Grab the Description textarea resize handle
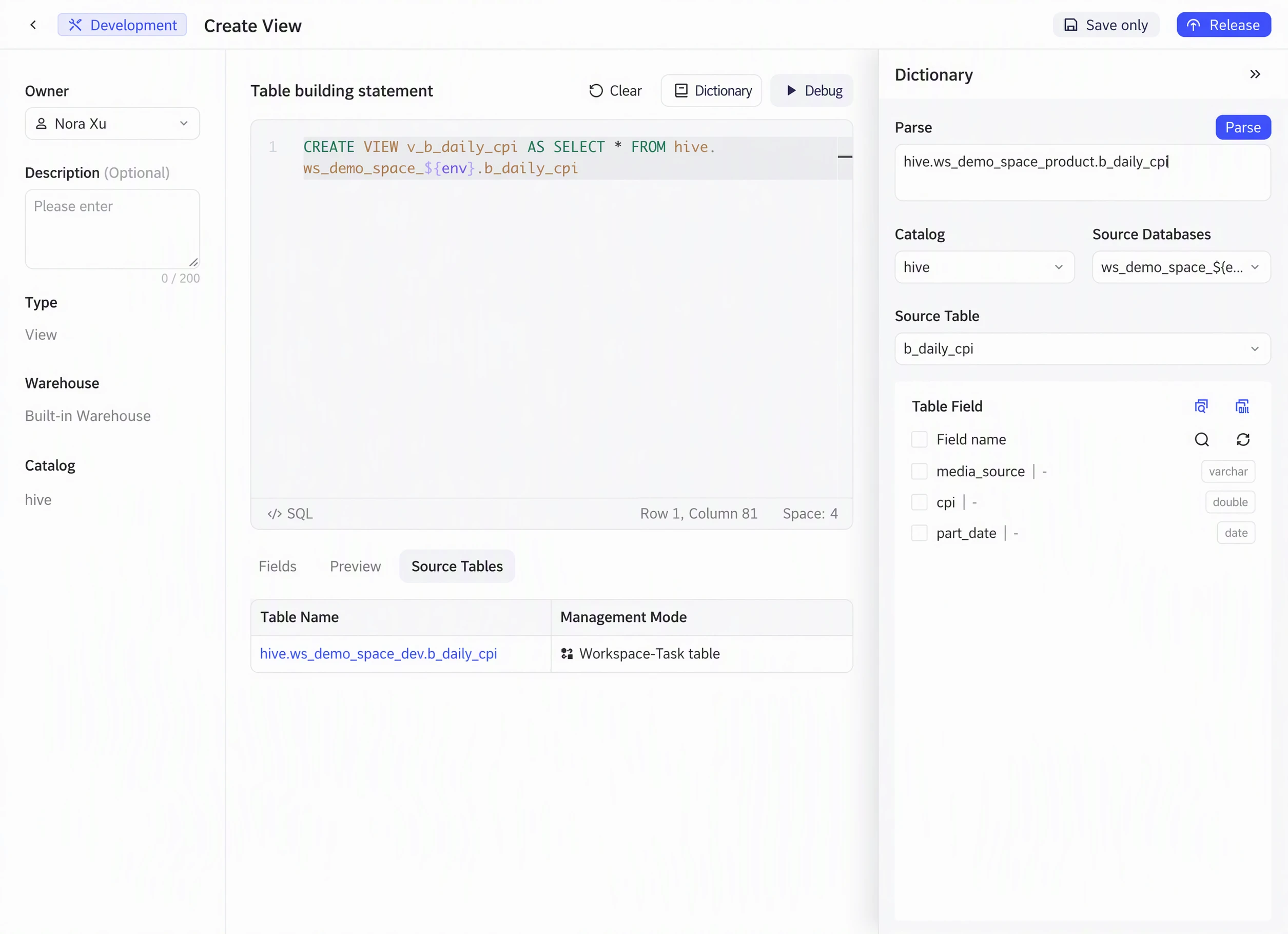The width and height of the screenshot is (1288, 934). tap(193, 262)
